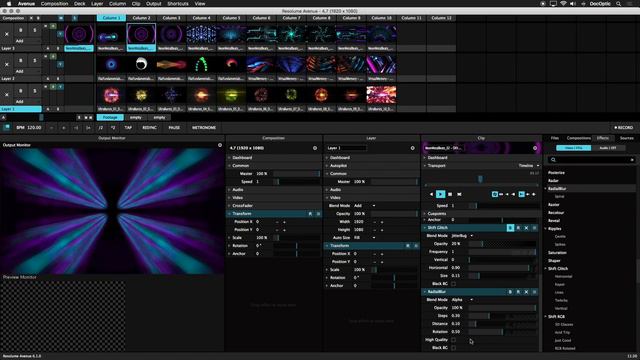
Task: Select the Footage deck tab
Action: click(110, 118)
